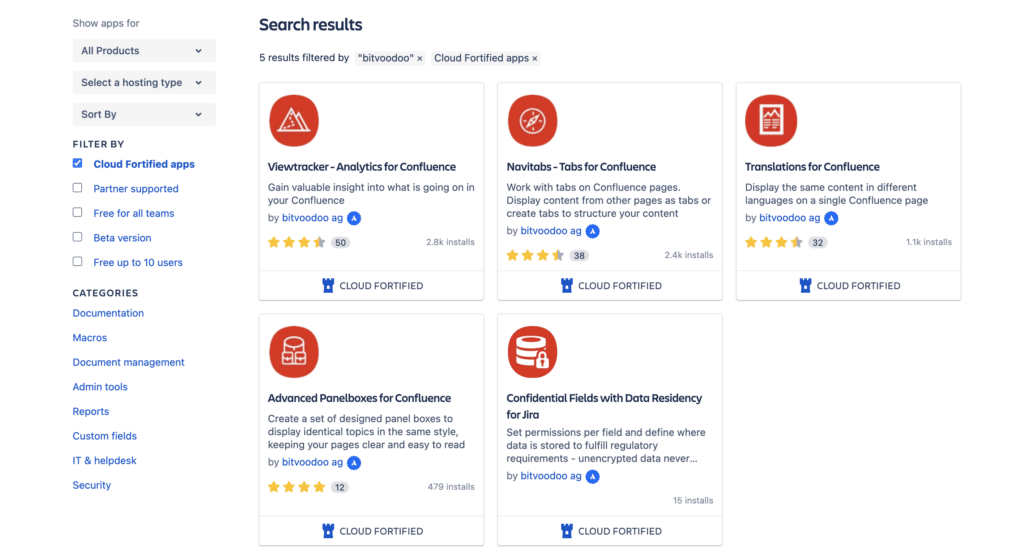Click the Atlassian partner badge next to Viewtracker vendor

tap(354, 218)
